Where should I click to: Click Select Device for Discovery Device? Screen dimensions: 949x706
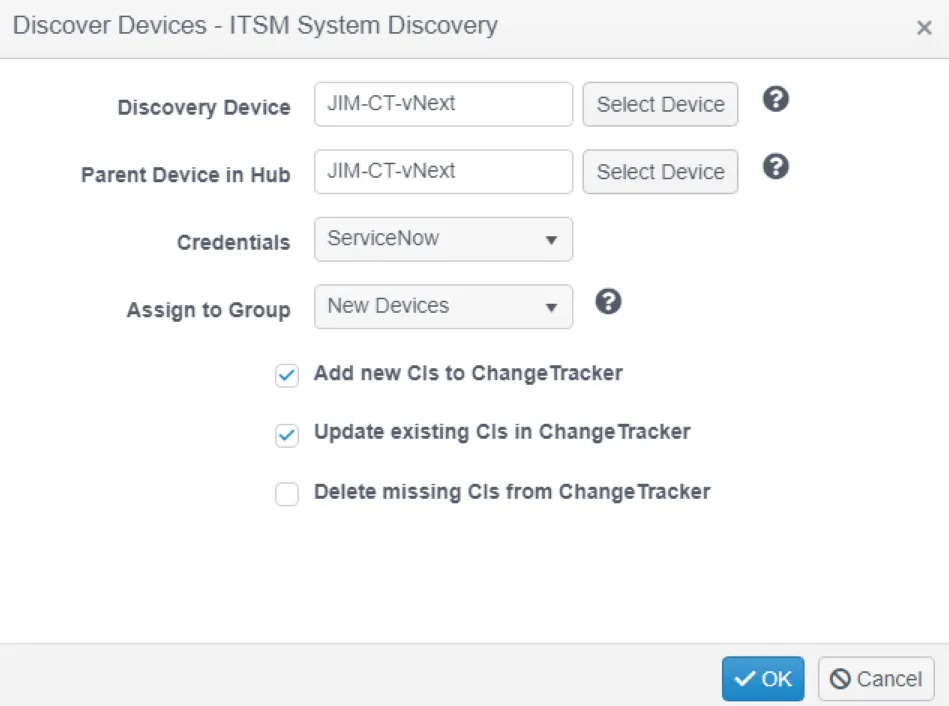point(660,104)
